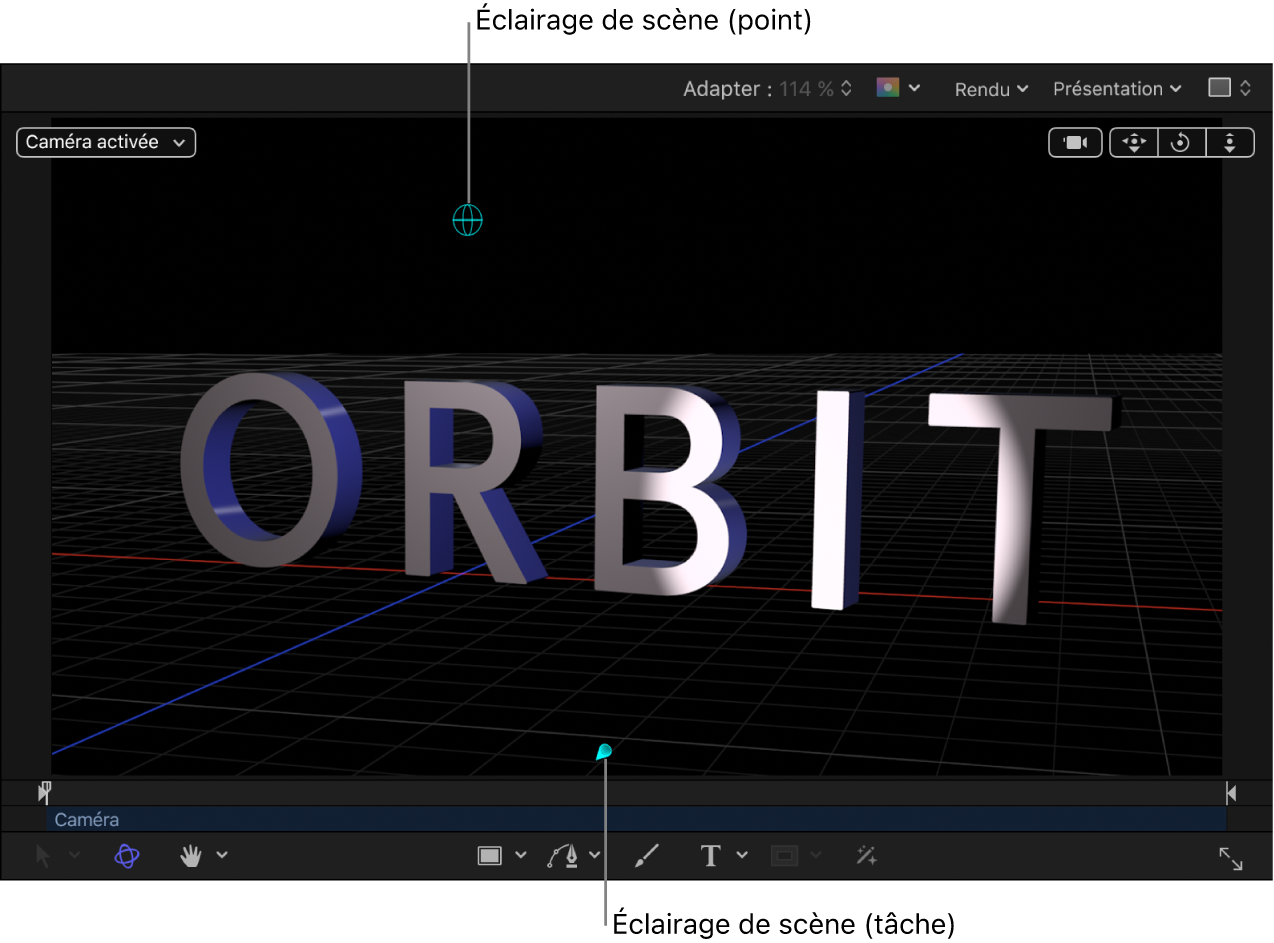Click the play range marker on the left

point(44,792)
